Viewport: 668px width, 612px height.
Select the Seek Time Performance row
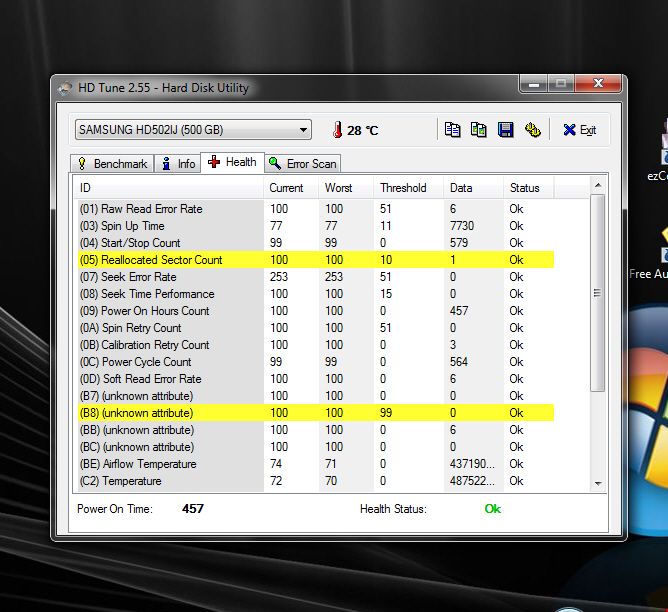click(316, 294)
